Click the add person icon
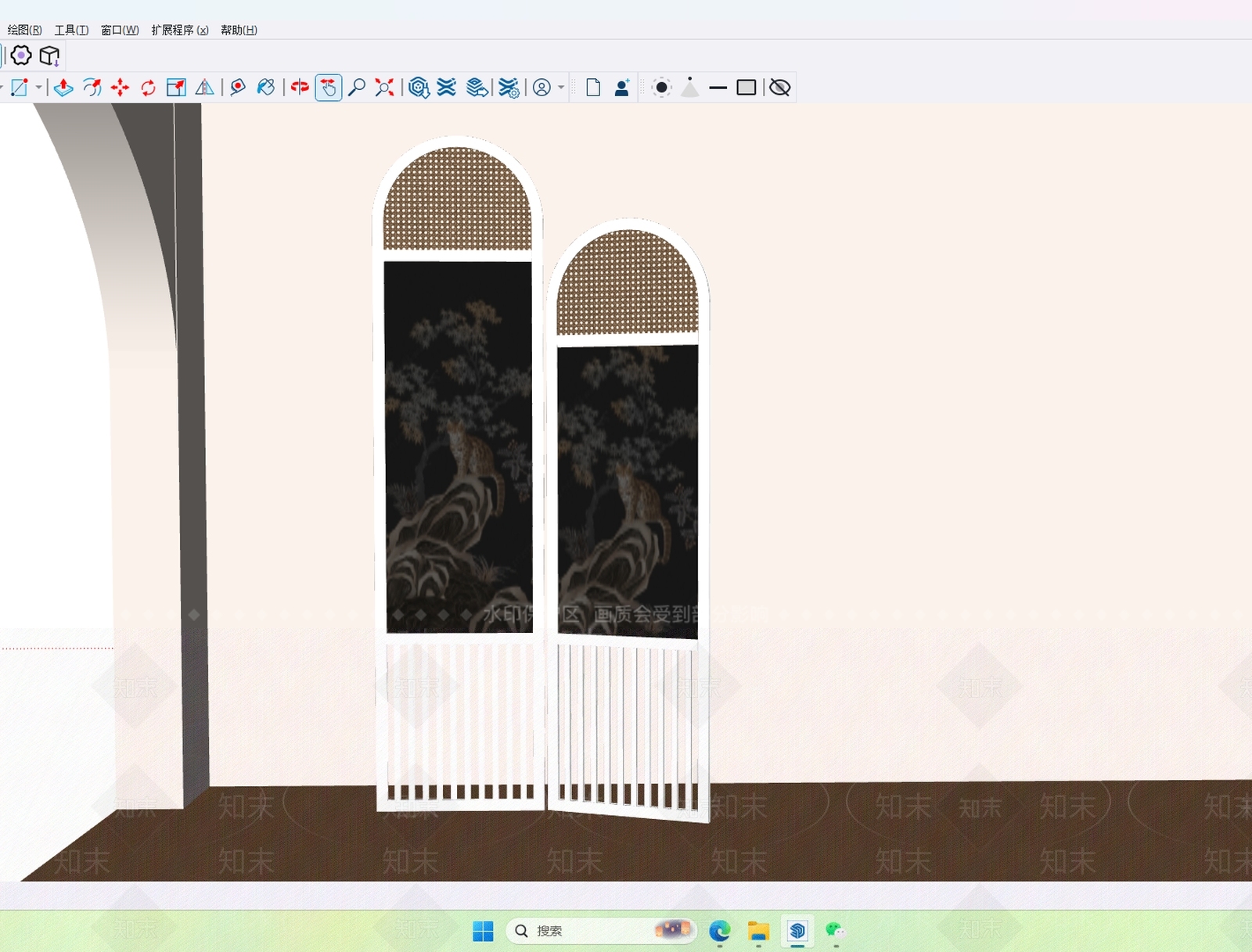 (x=622, y=88)
